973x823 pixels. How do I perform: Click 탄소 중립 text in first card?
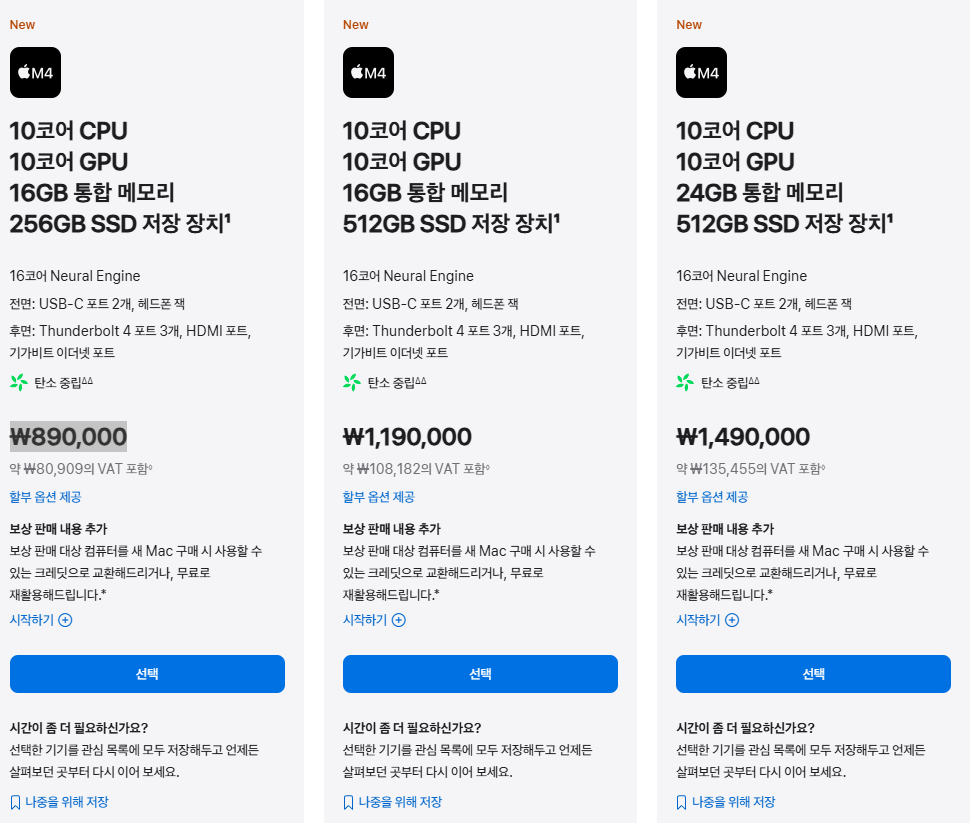pyautogui.click(x=63, y=383)
